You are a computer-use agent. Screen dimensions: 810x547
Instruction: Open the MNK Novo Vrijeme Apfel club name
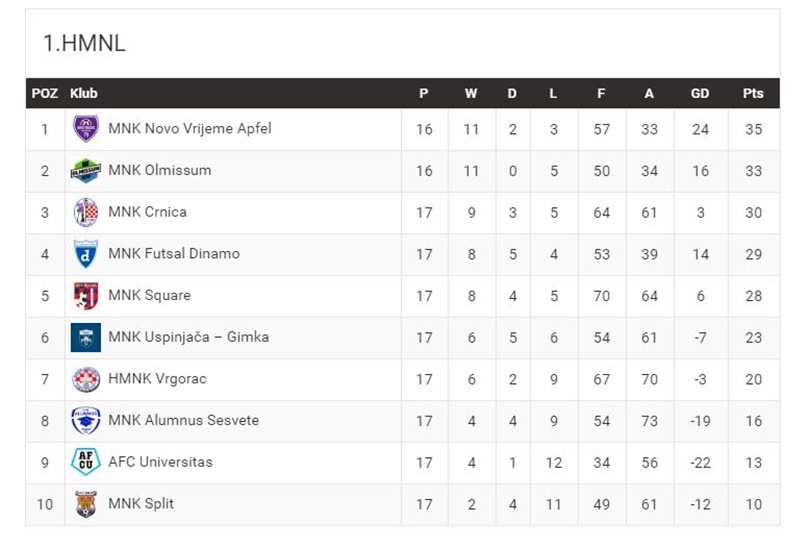point(190,129)
